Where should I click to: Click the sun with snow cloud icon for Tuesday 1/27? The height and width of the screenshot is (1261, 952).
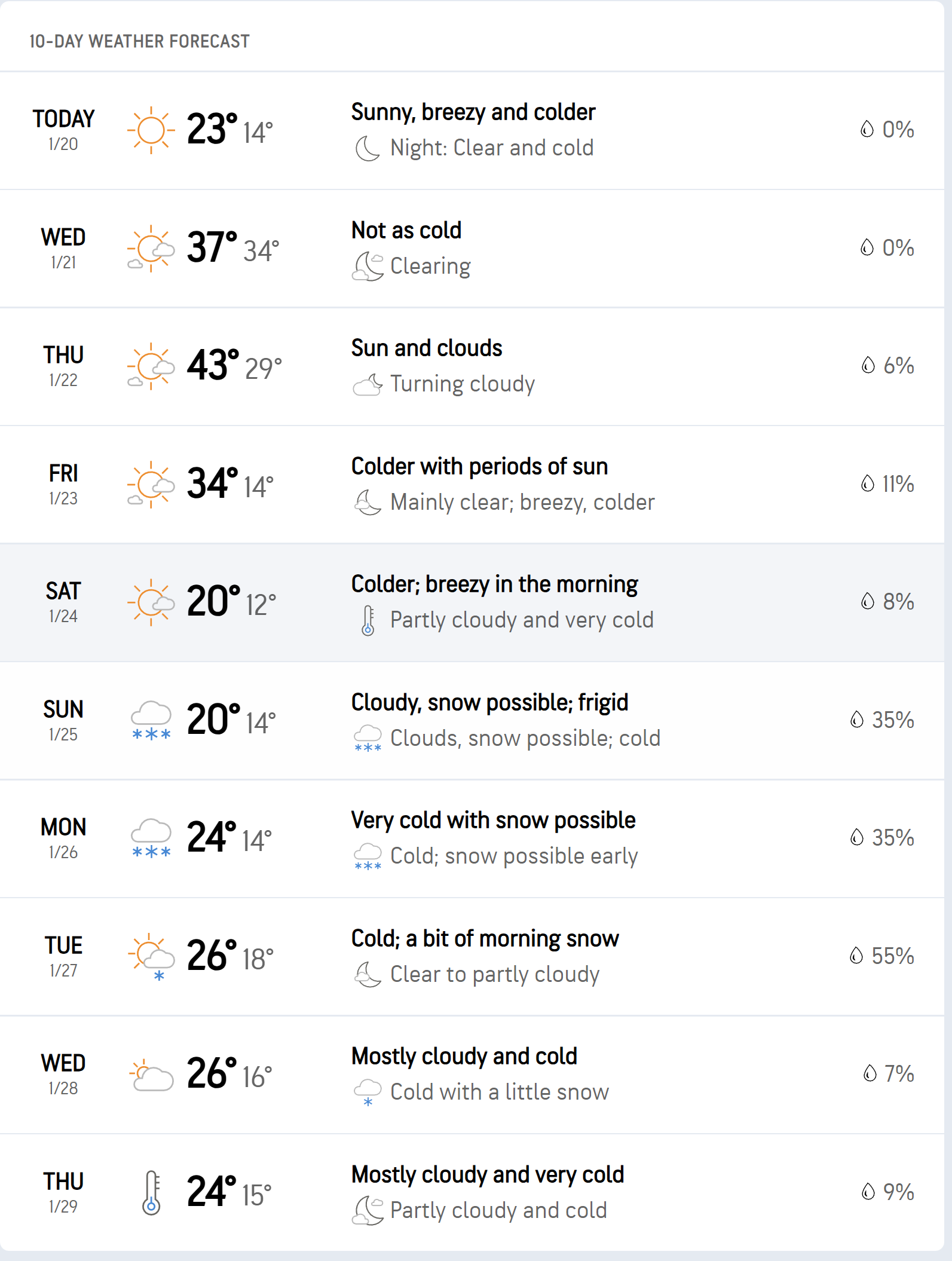click(151, 956)
